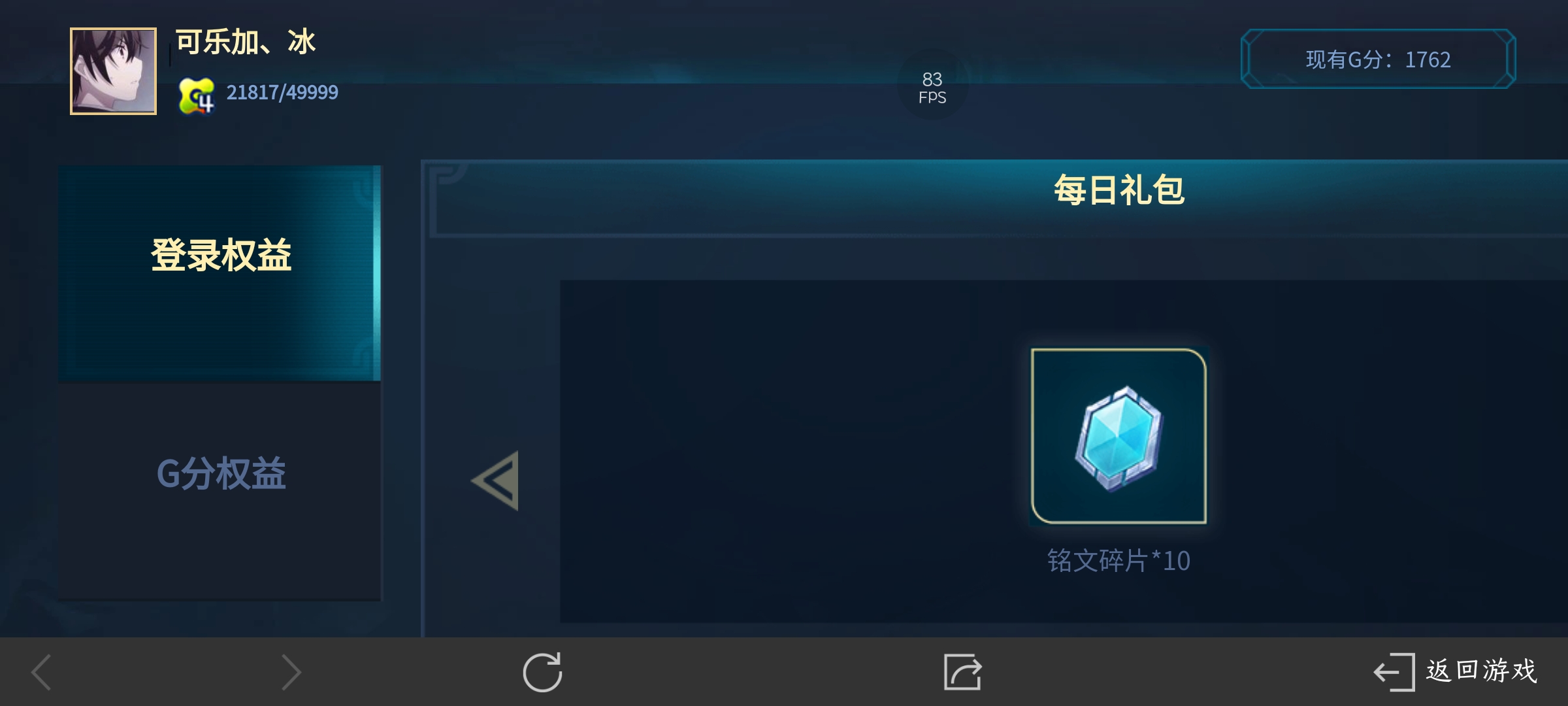Tap the G4 level badge icon
The height and width of the screenshot is (706, 1568).
click(x=197, y=95)
